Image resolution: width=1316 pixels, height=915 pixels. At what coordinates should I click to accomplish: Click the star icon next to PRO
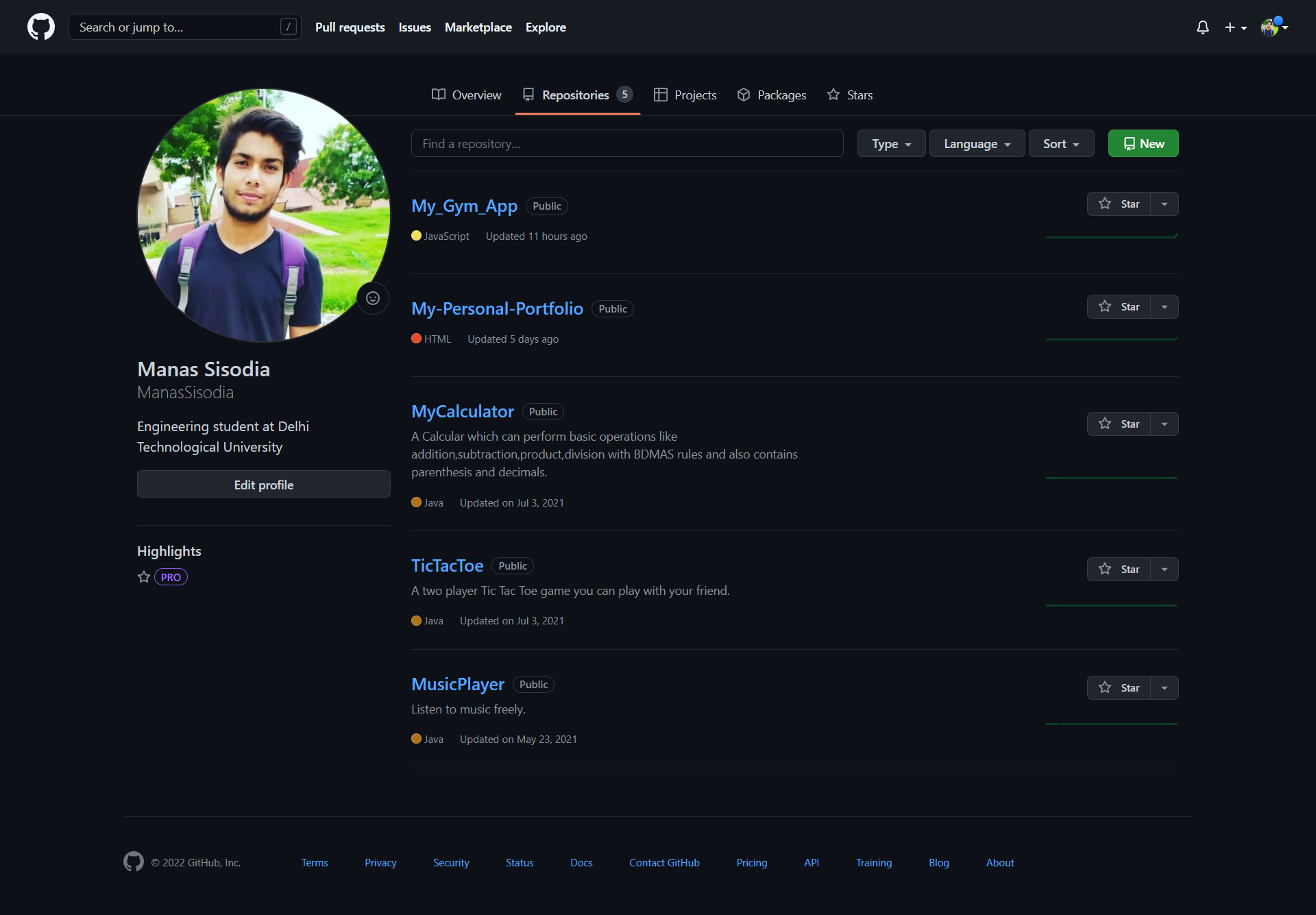pyautogui.click(x=144, y=577)
